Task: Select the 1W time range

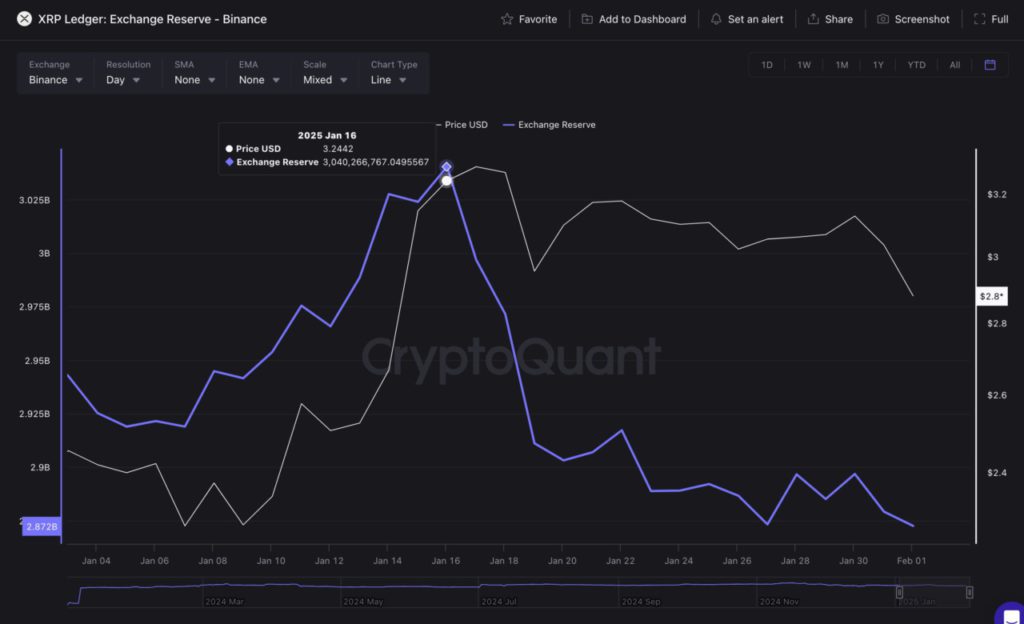Action: click(x=804, y=65)
